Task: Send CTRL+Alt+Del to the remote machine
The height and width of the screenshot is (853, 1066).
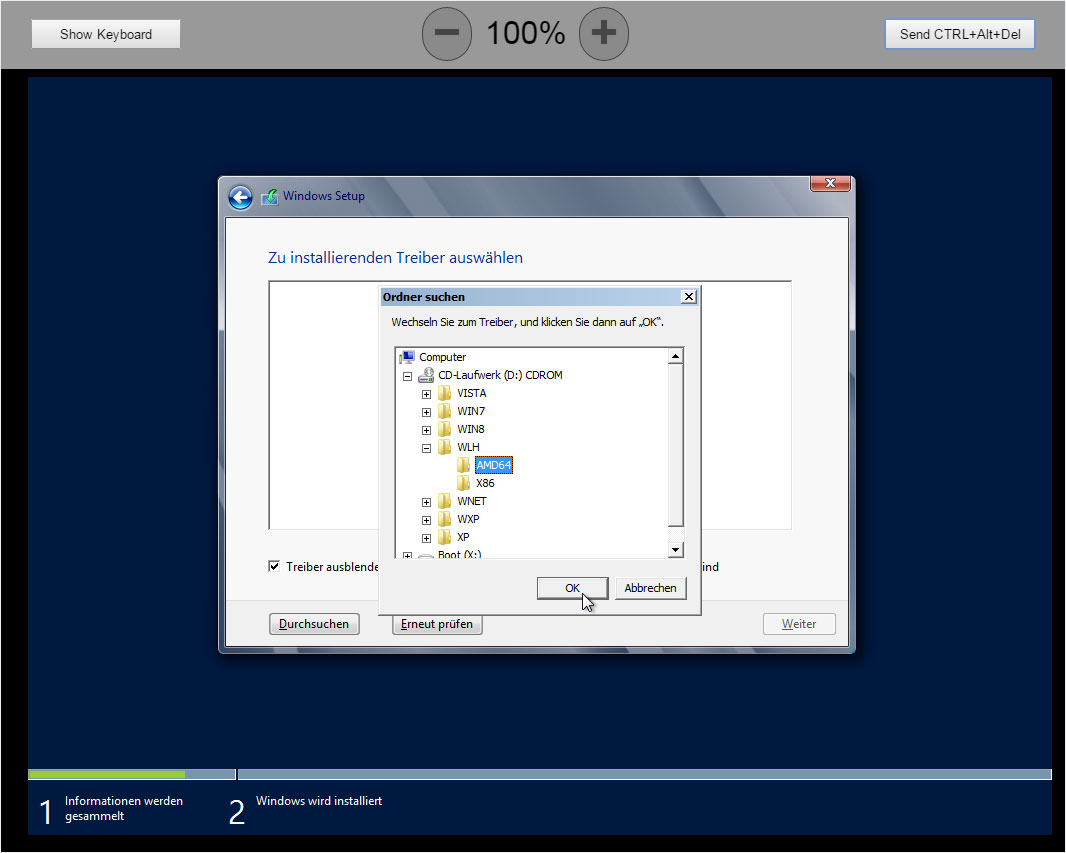Action: (959, 34)
